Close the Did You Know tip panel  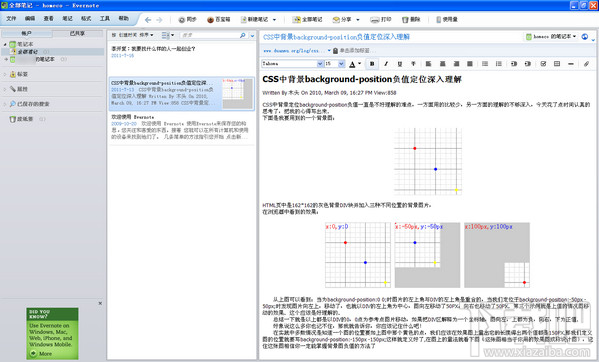pyautogui.click(x=100, y=303)
